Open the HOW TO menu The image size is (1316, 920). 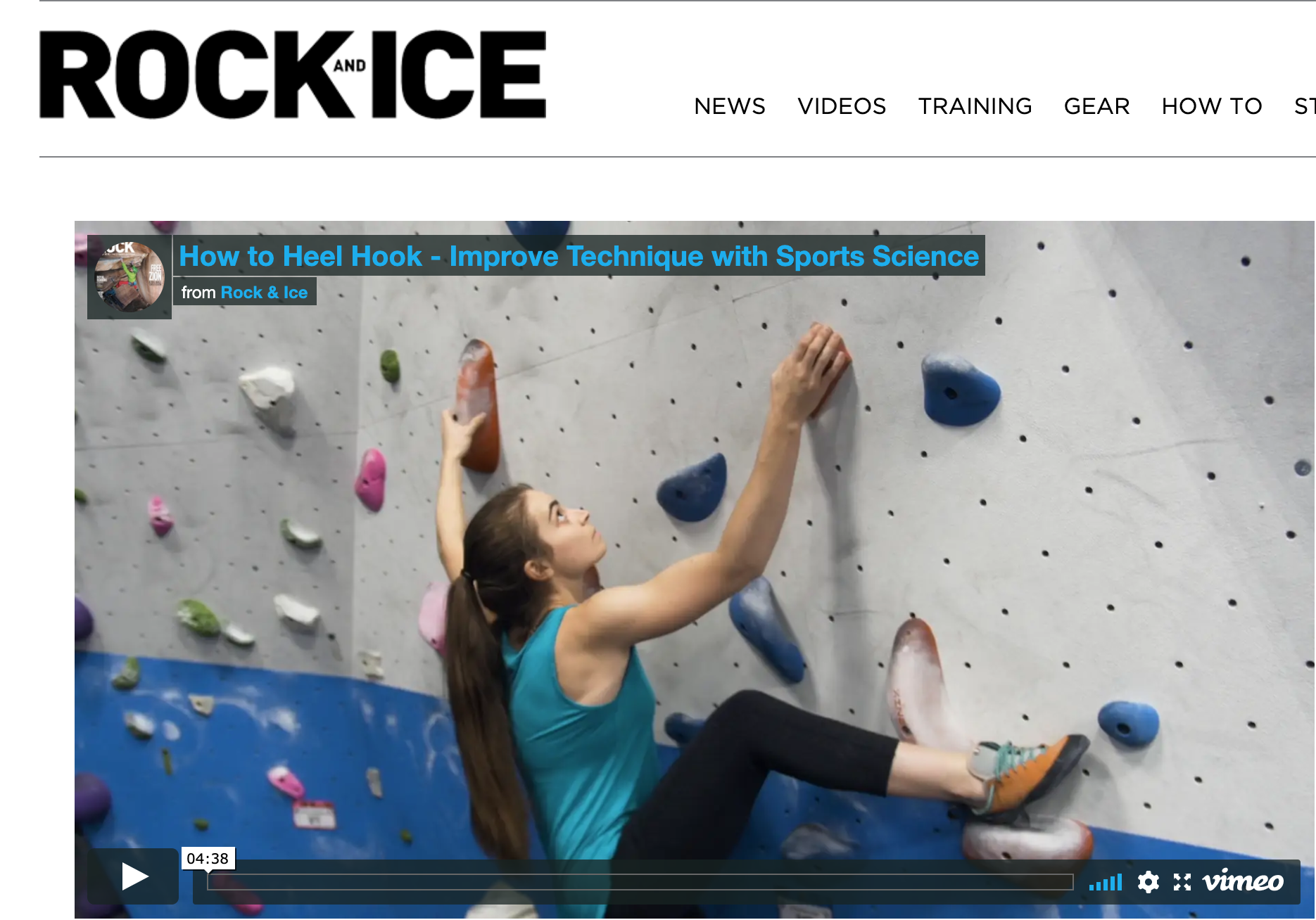1212,106
